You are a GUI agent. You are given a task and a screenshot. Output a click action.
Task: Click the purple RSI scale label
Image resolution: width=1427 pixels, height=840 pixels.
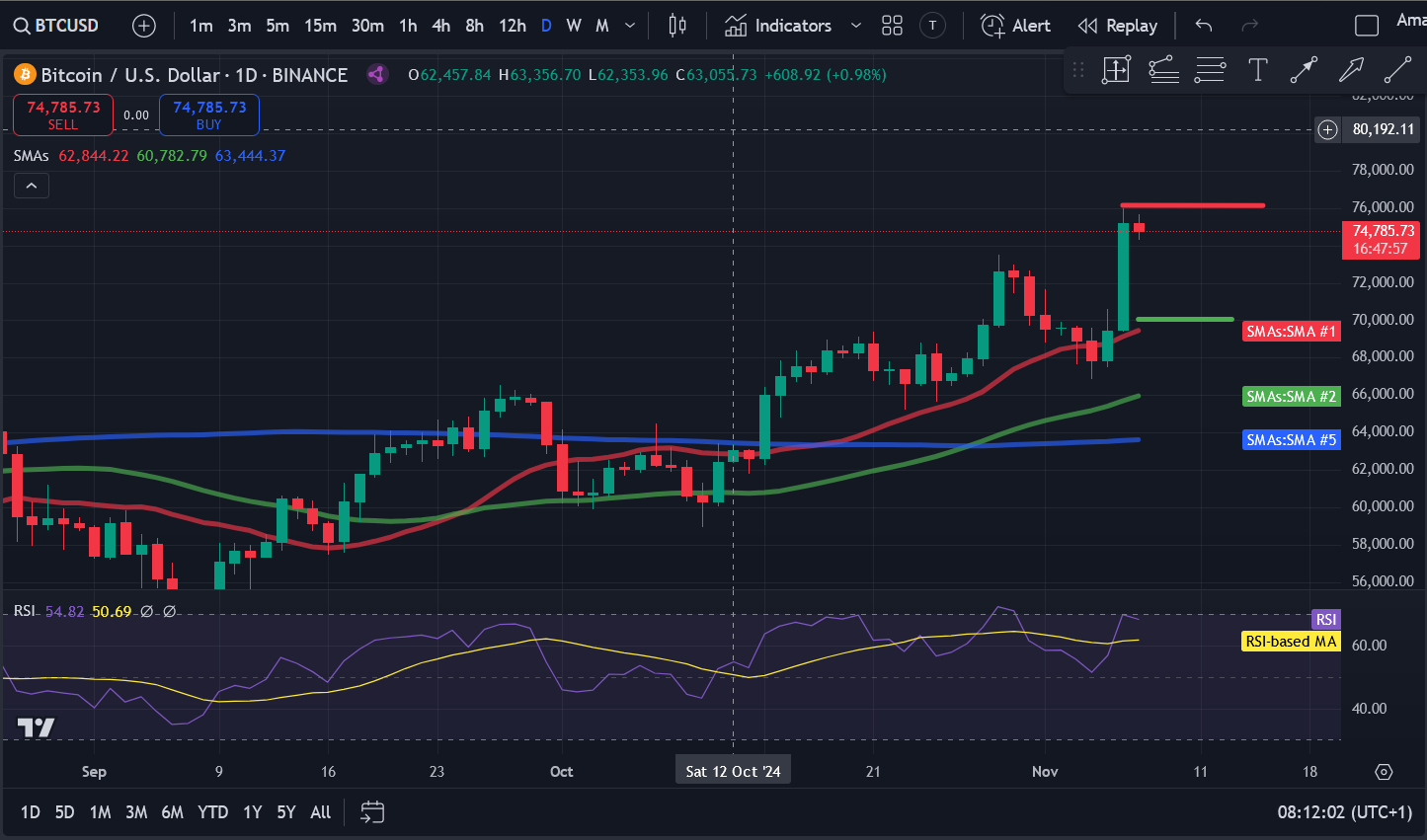tap(1325, 620)
